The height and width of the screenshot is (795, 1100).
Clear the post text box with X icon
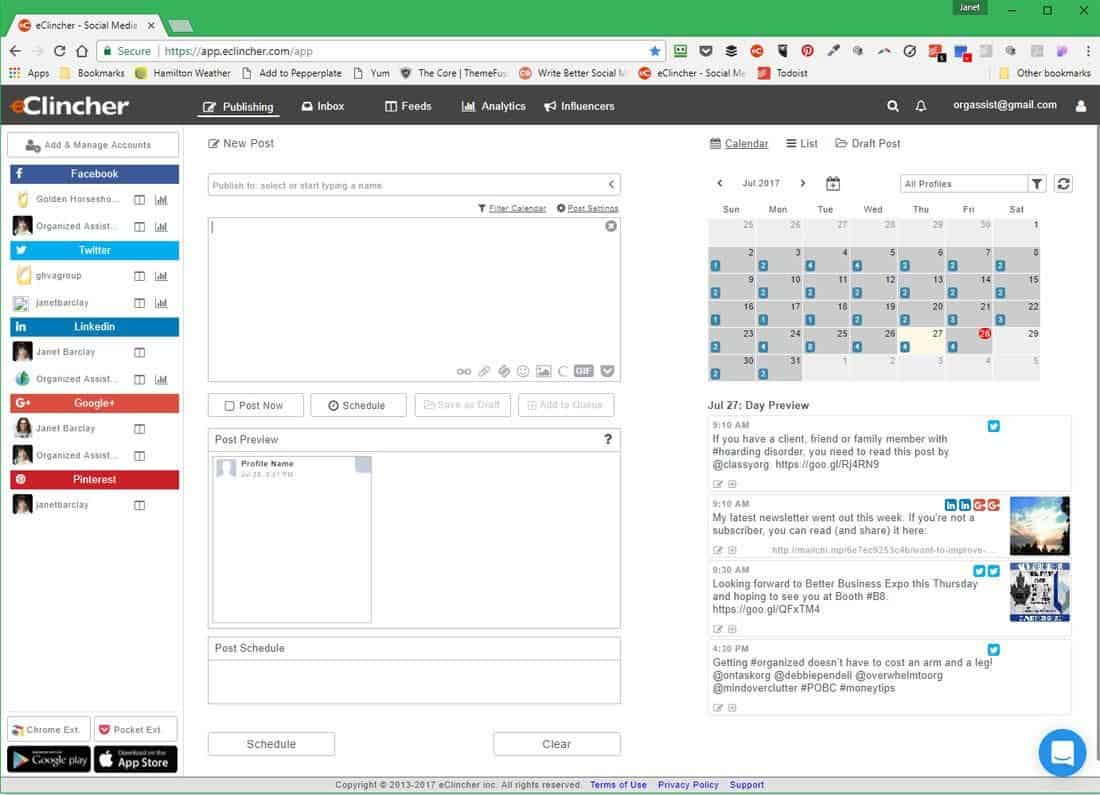click(x=611, y=226)
